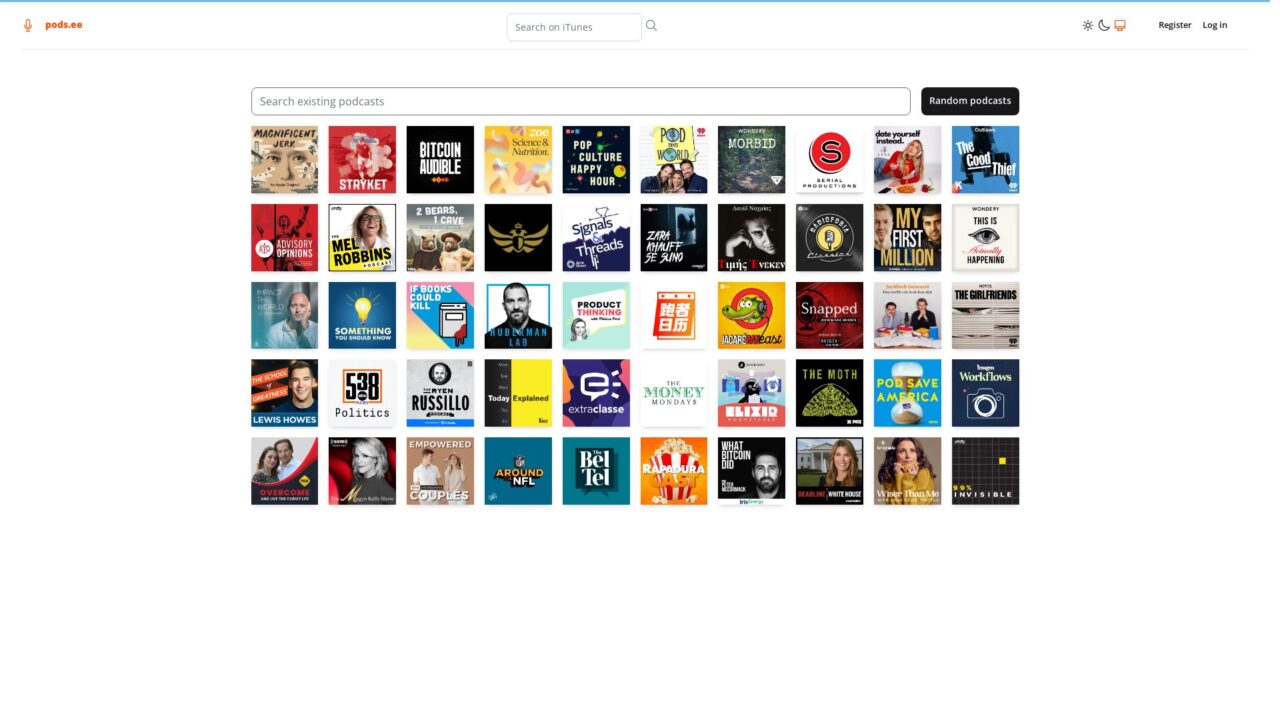Select system theme with the monitor icon
This screenshot has height=720, width=1280.
[1120, 25]
